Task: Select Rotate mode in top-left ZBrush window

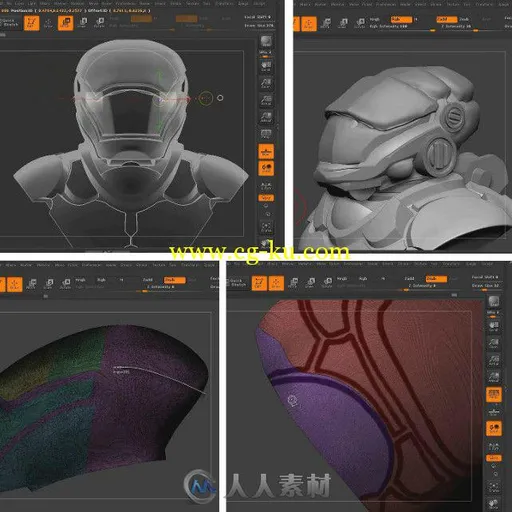Action: [x=99, y=23]
